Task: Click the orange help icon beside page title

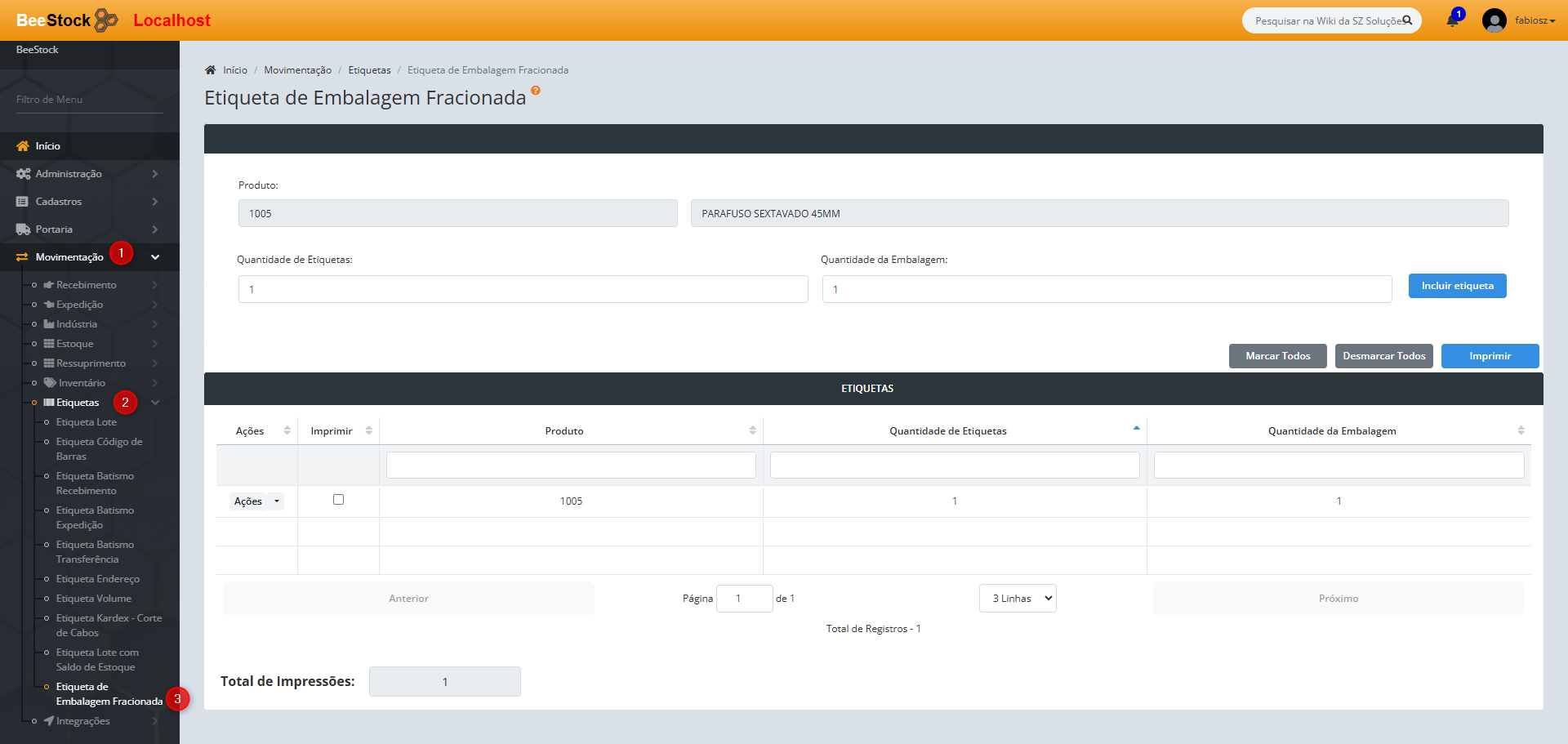Action: (x=536, y=91)
